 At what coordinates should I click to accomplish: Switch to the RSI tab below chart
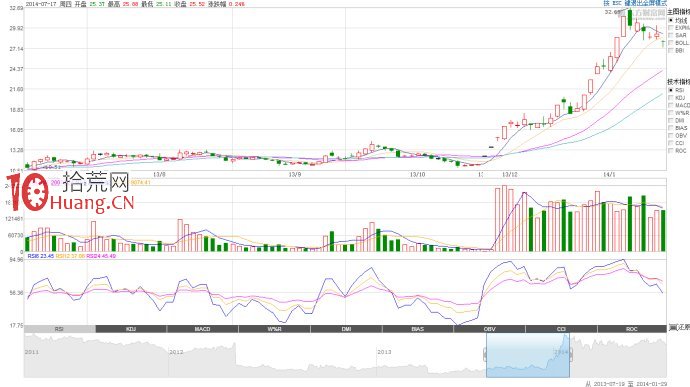[x=59, y=329]
